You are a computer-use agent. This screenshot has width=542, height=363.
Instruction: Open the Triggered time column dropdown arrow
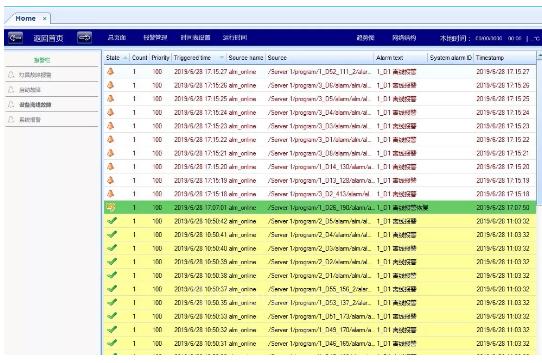[222, 57]
